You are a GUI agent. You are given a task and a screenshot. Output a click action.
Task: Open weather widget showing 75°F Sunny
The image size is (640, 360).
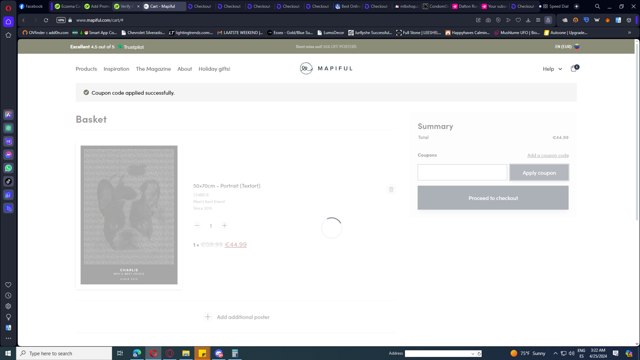point(528,353)
